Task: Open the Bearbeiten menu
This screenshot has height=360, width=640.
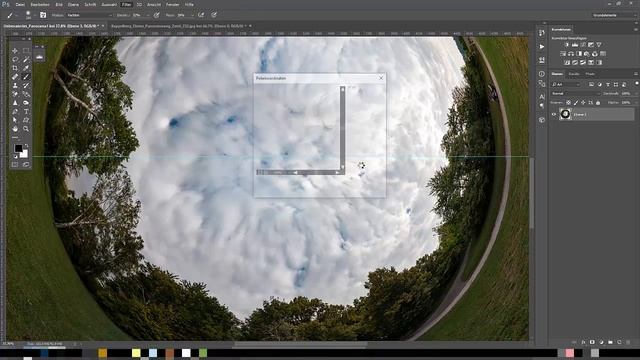Action: pos(40,4)
